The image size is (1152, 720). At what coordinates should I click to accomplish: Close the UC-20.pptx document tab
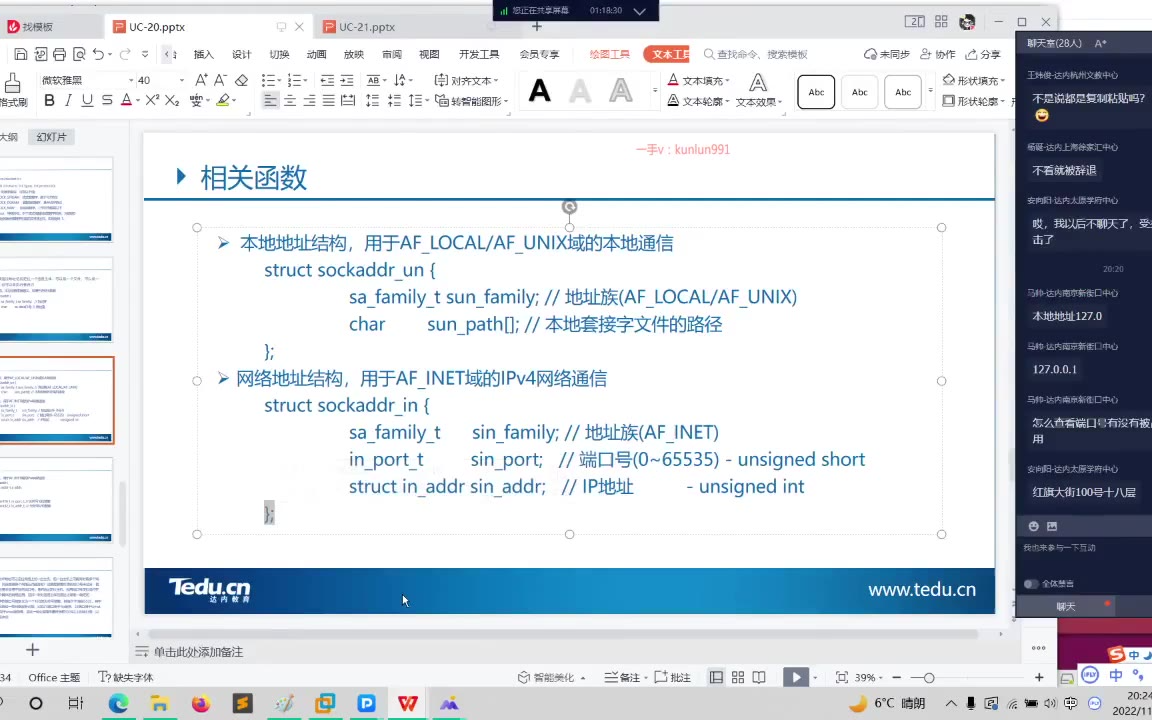(x=299, y=26)
